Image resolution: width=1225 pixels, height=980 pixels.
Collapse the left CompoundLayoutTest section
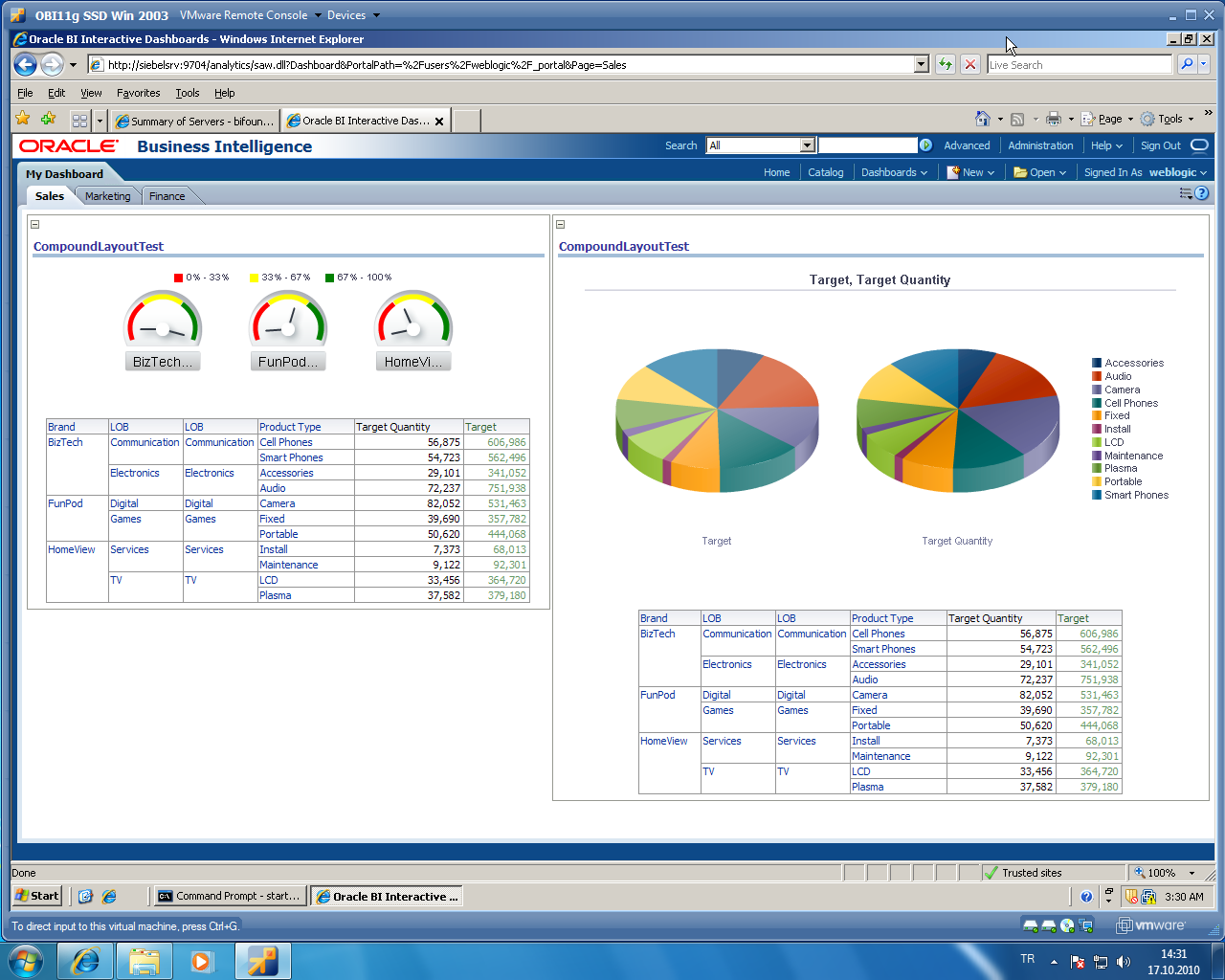click(x=34, y=223)
